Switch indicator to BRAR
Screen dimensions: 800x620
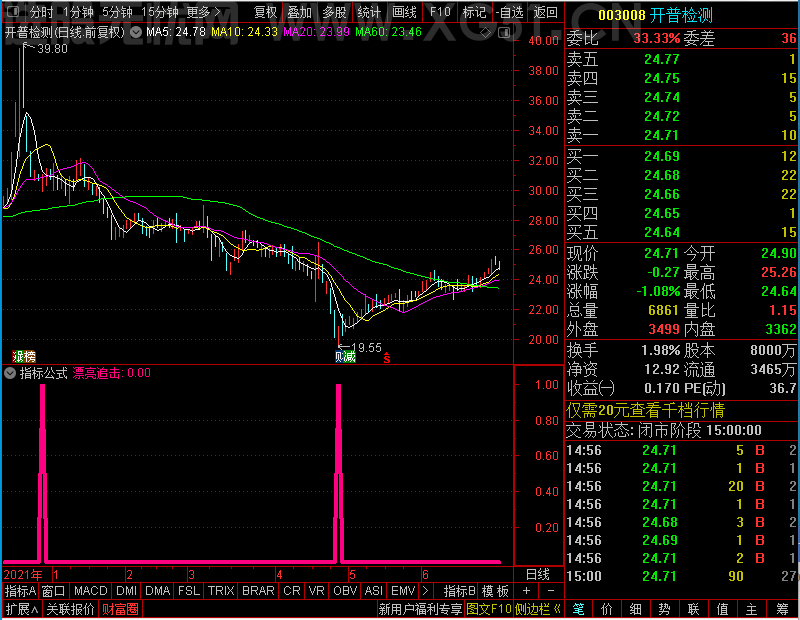258,591
